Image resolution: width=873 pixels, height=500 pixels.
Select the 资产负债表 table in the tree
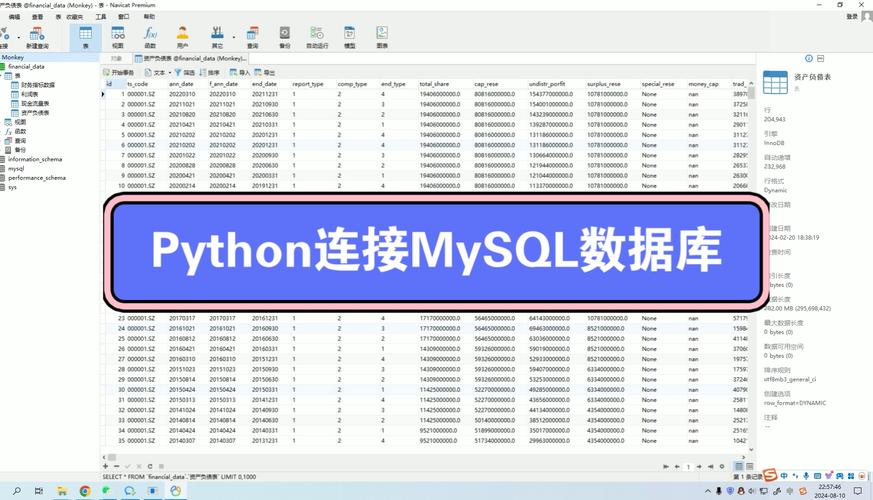35,113
